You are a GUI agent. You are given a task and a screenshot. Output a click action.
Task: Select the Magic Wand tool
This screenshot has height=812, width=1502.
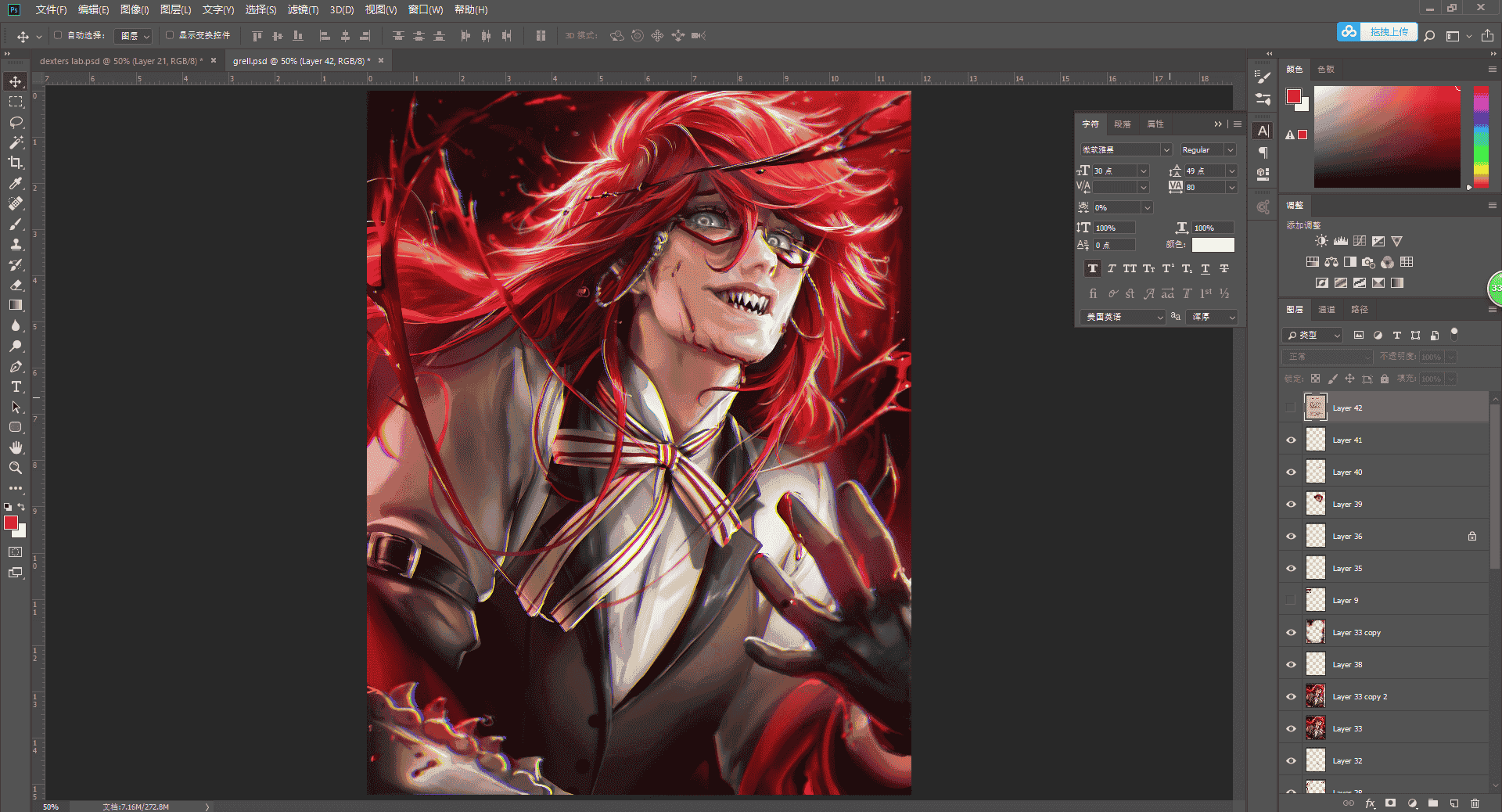[16, 142]
